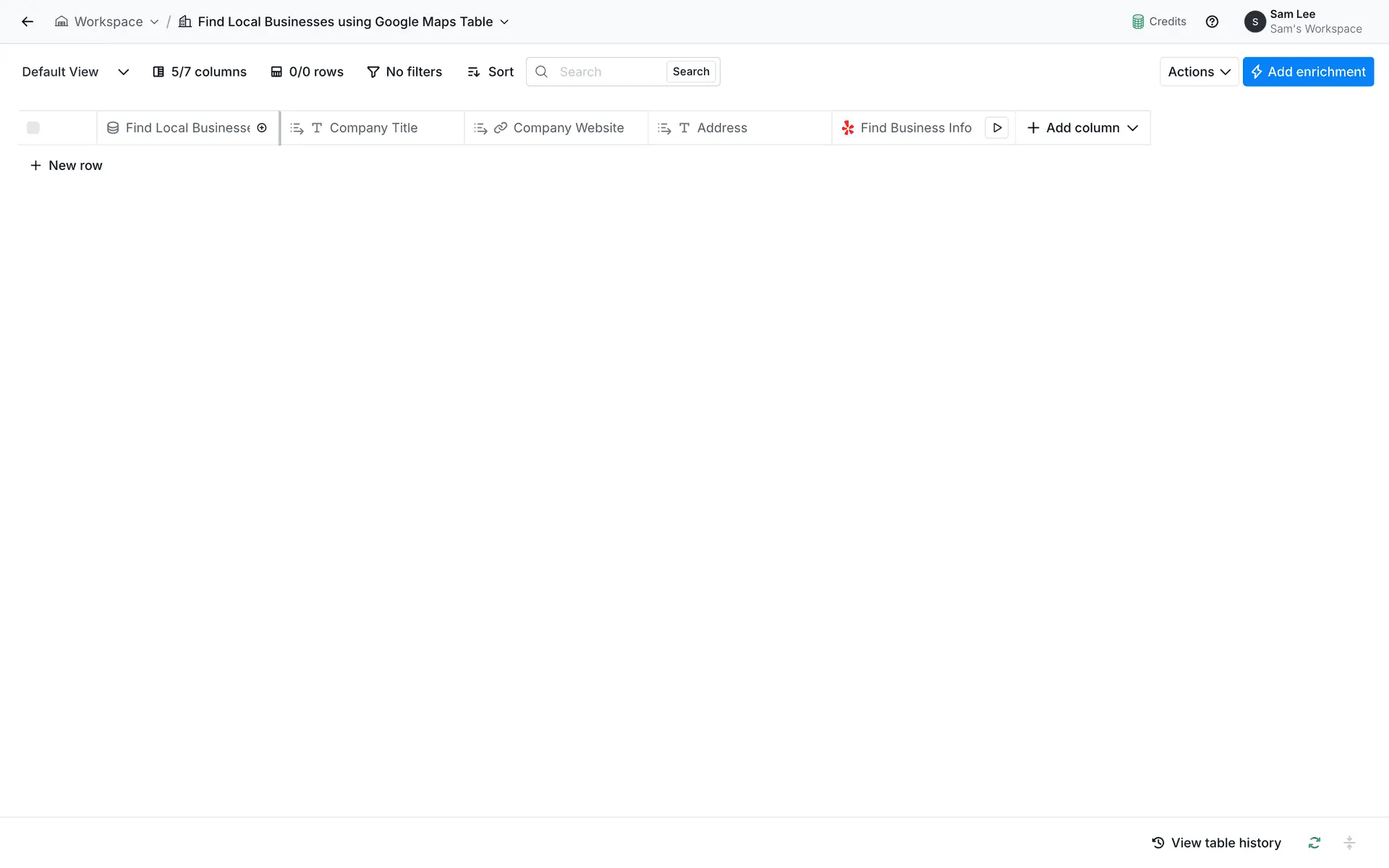Click the Credits coin stack icon
This screenshot has height=868, width=1389.
tap(1138, 22)
